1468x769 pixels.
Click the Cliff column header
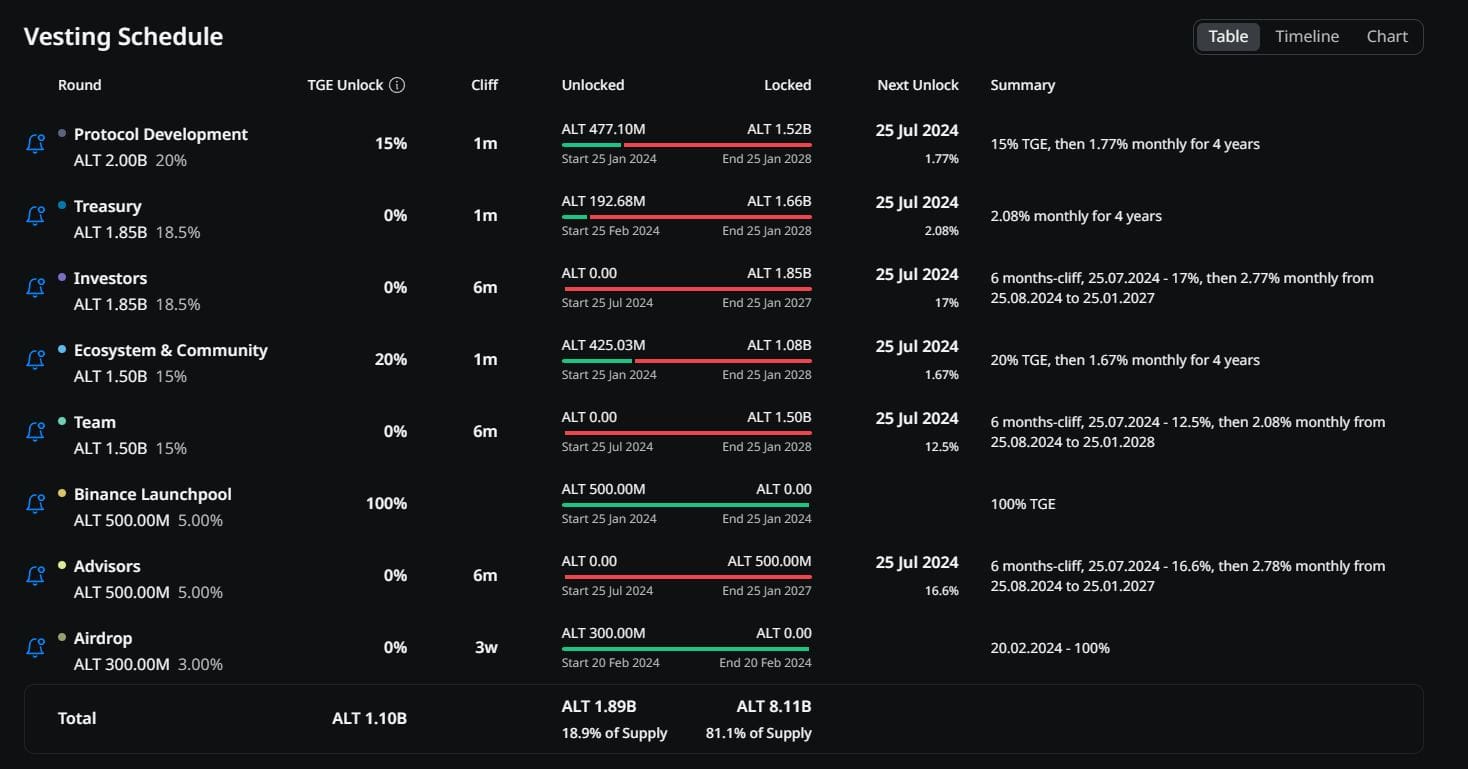coord(485,85)
